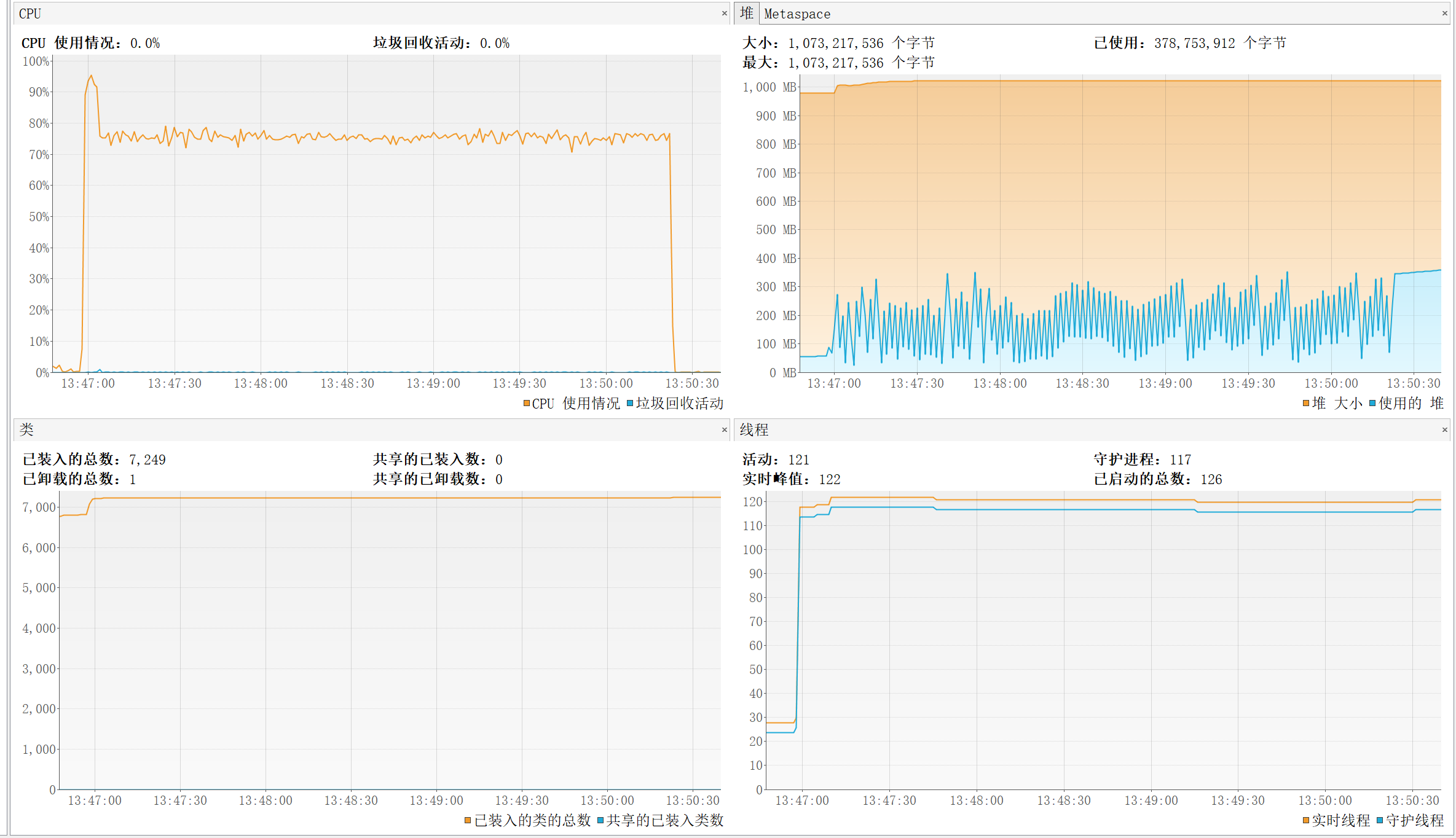Click the 共享的已卸载数 0 value

click(x=499, y=479)
